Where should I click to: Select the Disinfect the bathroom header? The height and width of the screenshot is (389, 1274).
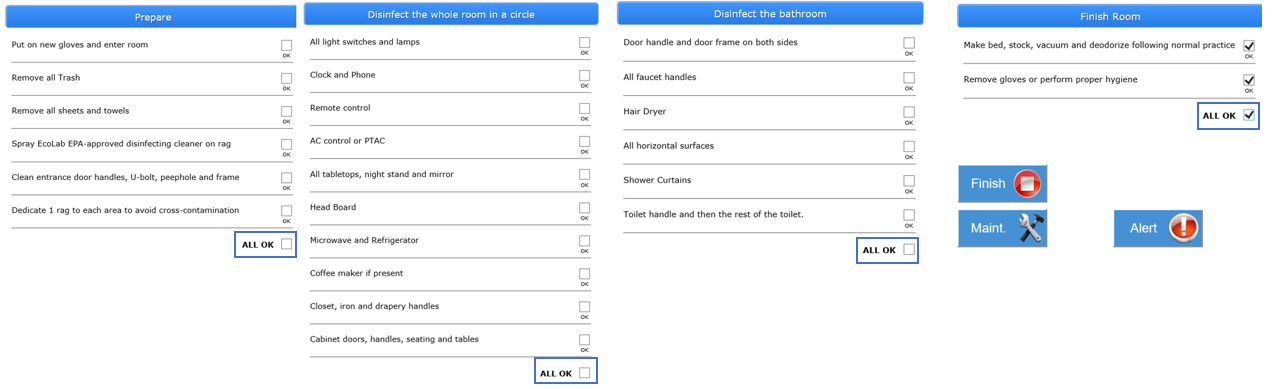tap(770, 14)
